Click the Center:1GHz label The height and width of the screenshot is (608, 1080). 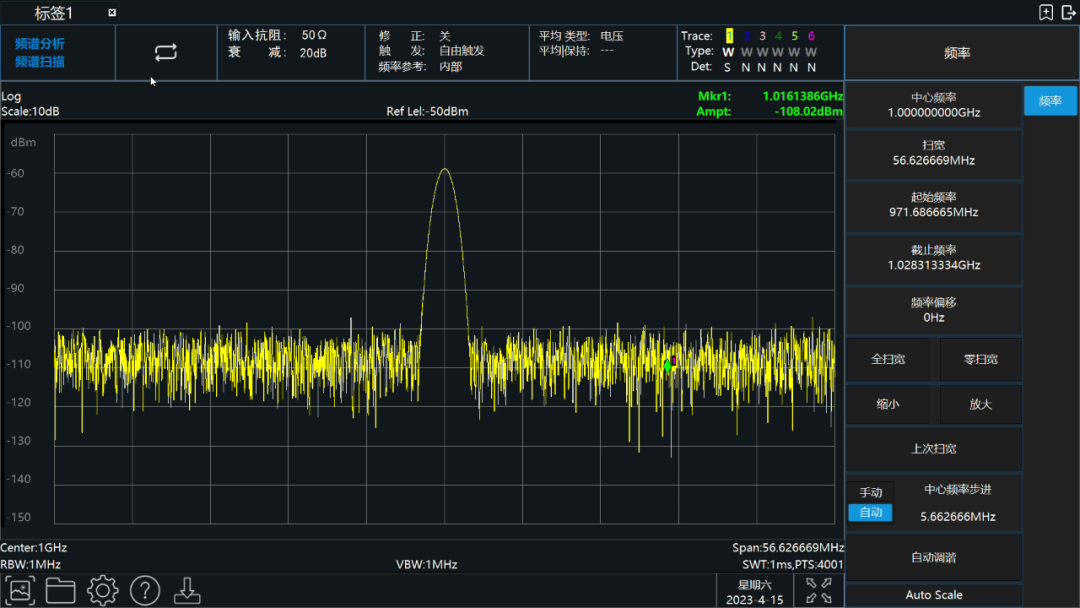point(34,548)
